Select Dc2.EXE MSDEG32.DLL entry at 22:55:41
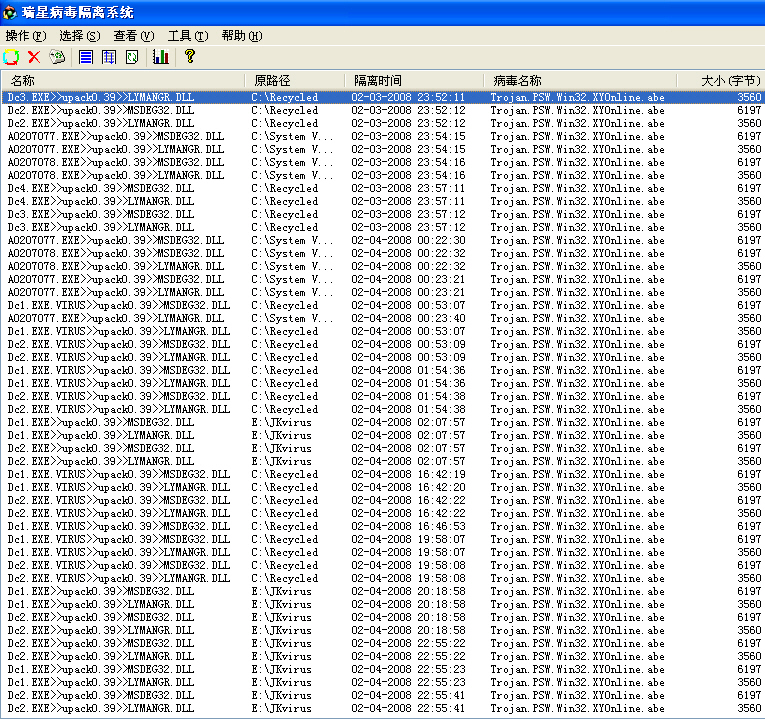This screenshot has width=765, height=719. pos(101,696)
